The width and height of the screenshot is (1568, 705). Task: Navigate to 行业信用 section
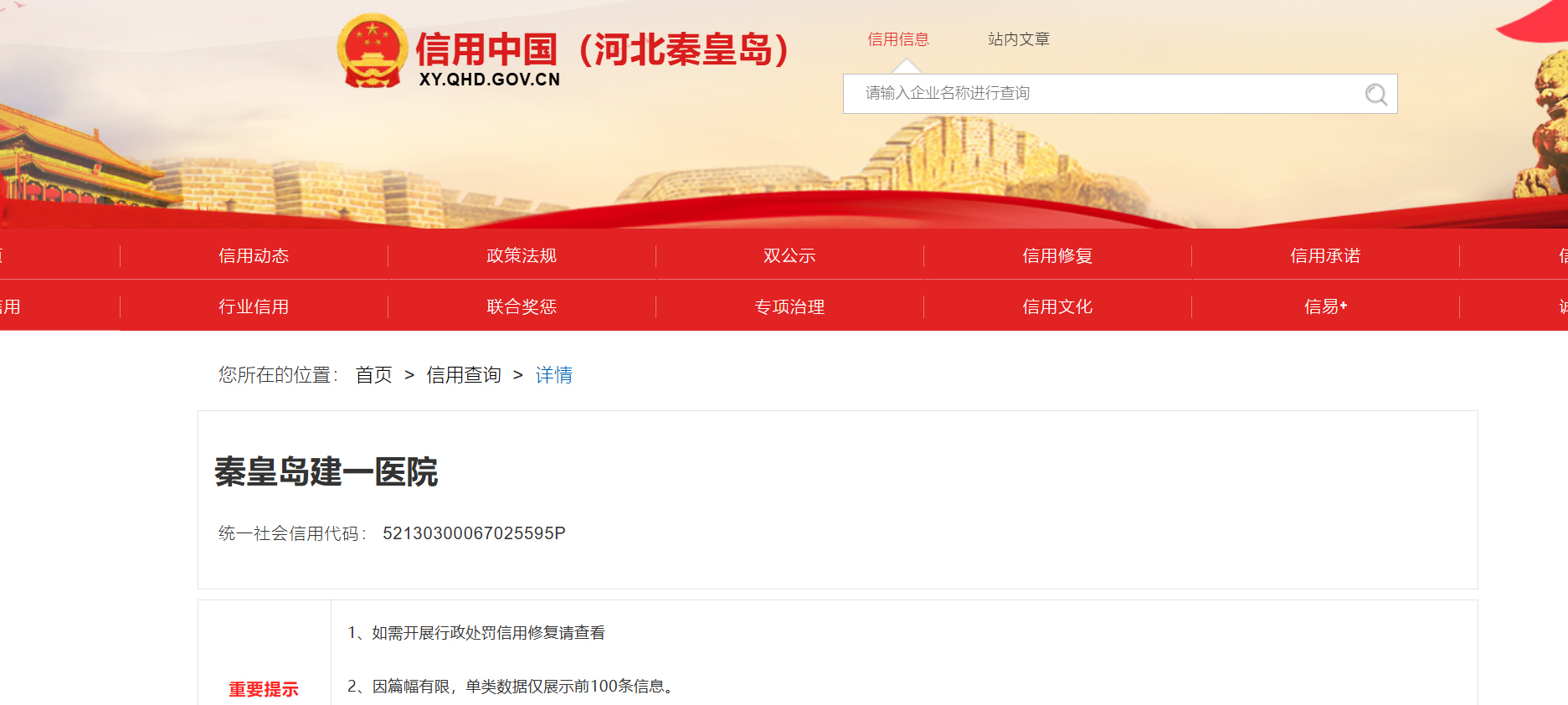(254, 307)
